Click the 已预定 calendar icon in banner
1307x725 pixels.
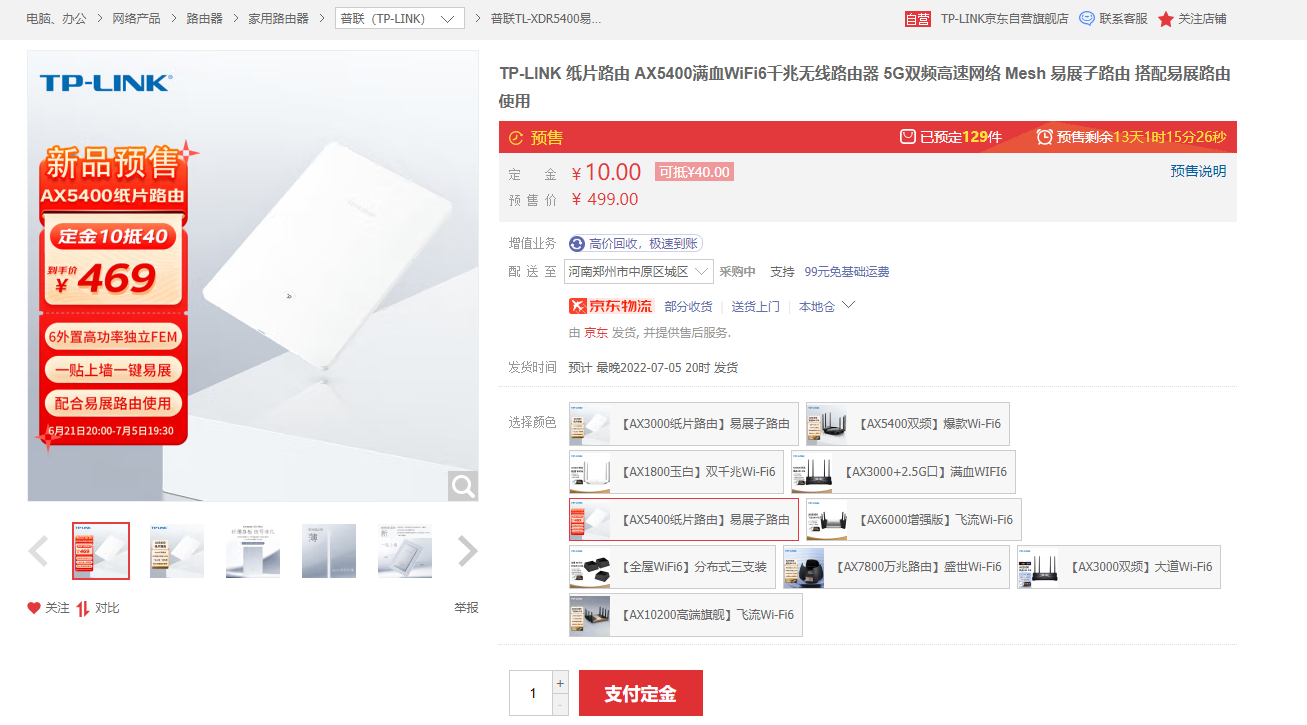coord(908,136)
